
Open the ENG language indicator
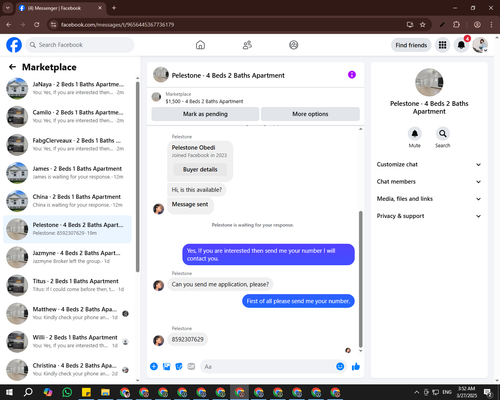click(x=447, y=392)
